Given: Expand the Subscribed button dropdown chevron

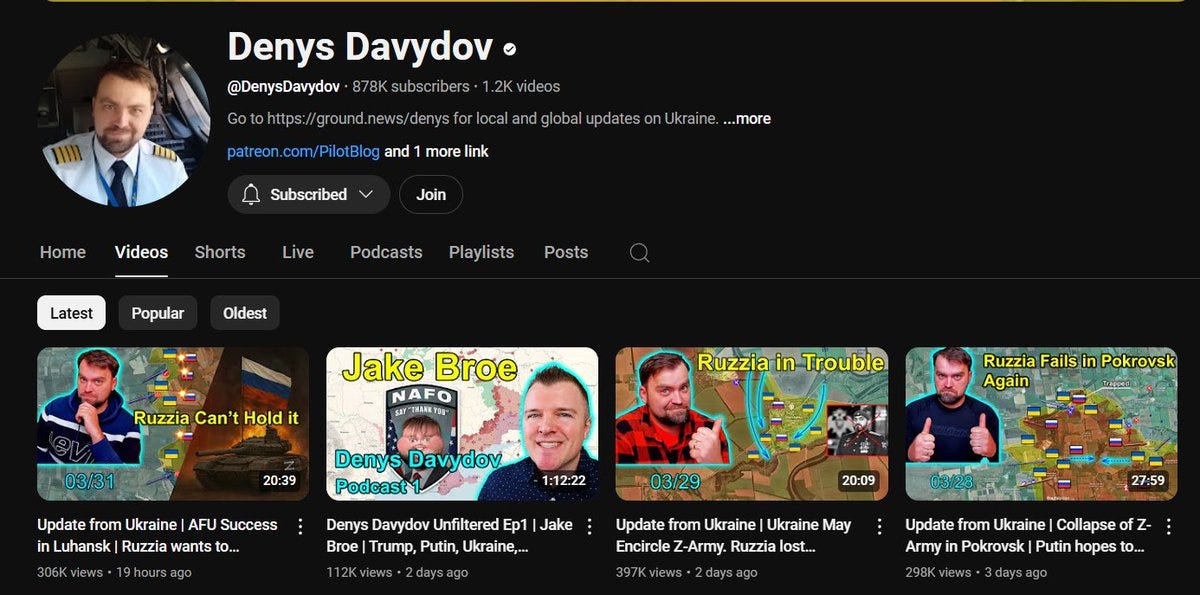Looking at the screenshot, I should pos(366,194).
